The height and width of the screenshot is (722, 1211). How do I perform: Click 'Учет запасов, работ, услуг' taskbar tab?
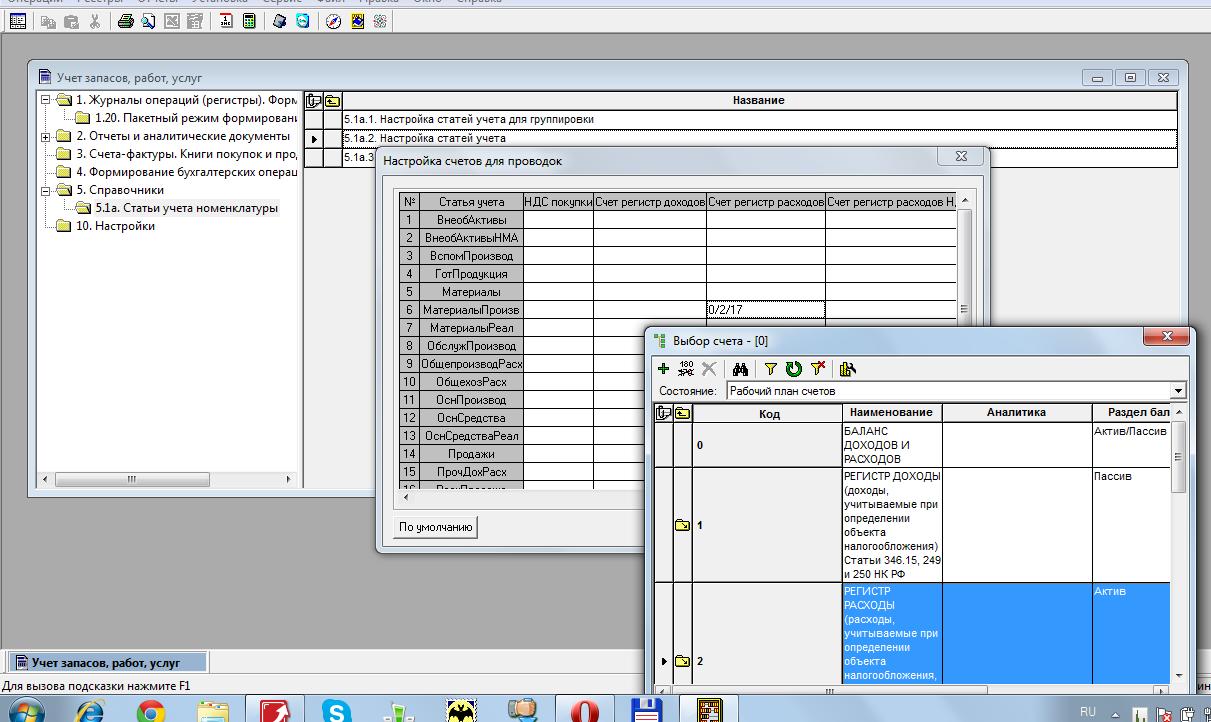(107, 662)
